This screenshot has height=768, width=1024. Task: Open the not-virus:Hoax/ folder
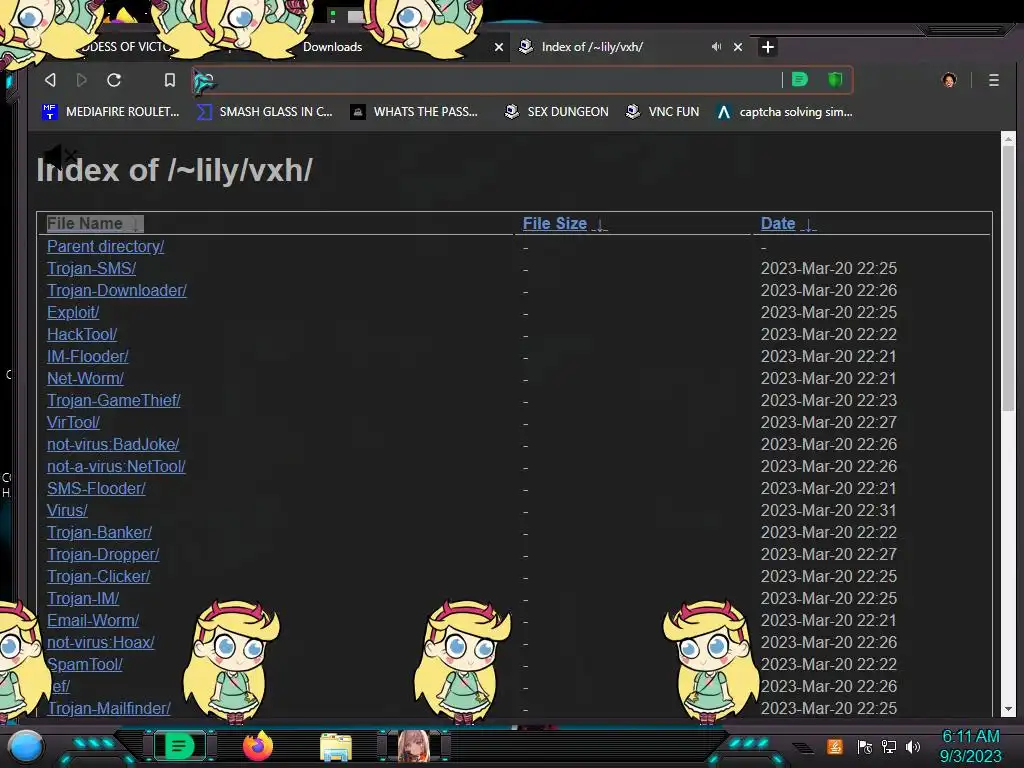pyautogui.click(x=101, y=642)
